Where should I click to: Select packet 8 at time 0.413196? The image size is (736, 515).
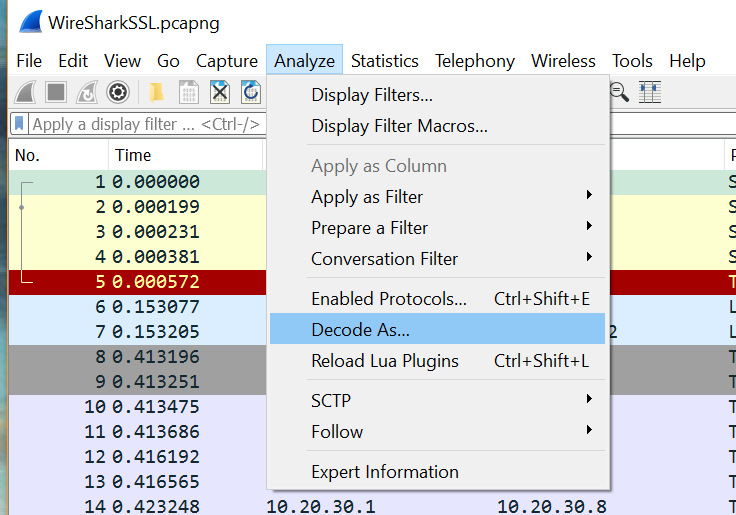click(138, 357)
